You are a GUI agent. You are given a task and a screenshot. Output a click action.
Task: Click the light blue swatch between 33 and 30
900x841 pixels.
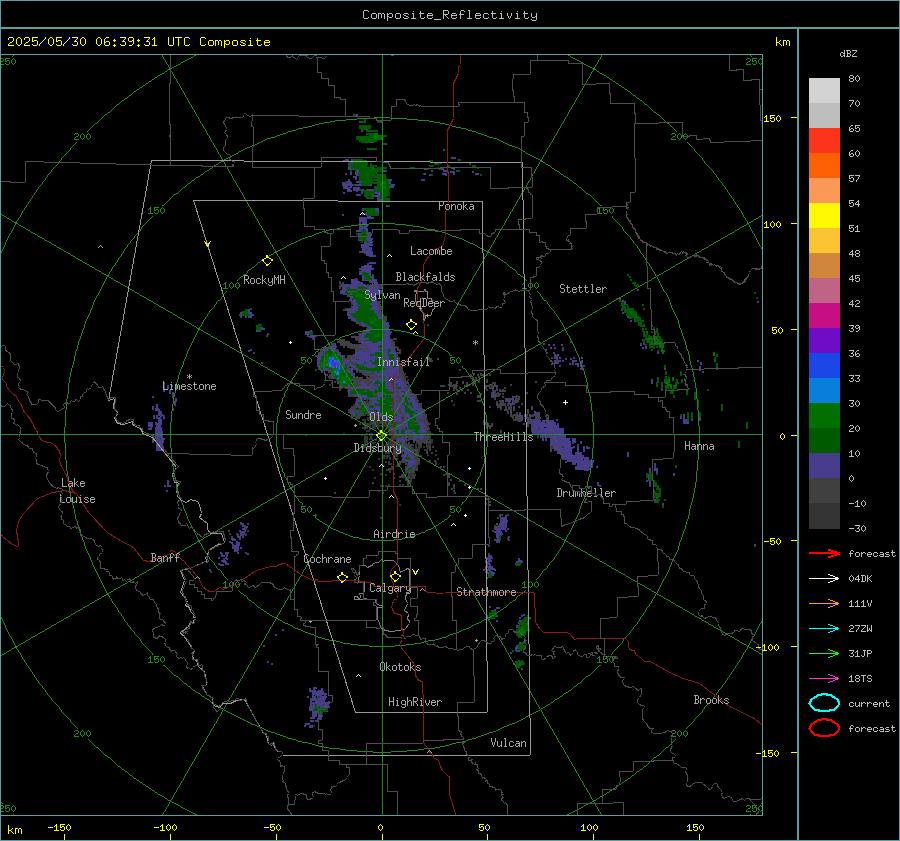click(x=824, y=391)
